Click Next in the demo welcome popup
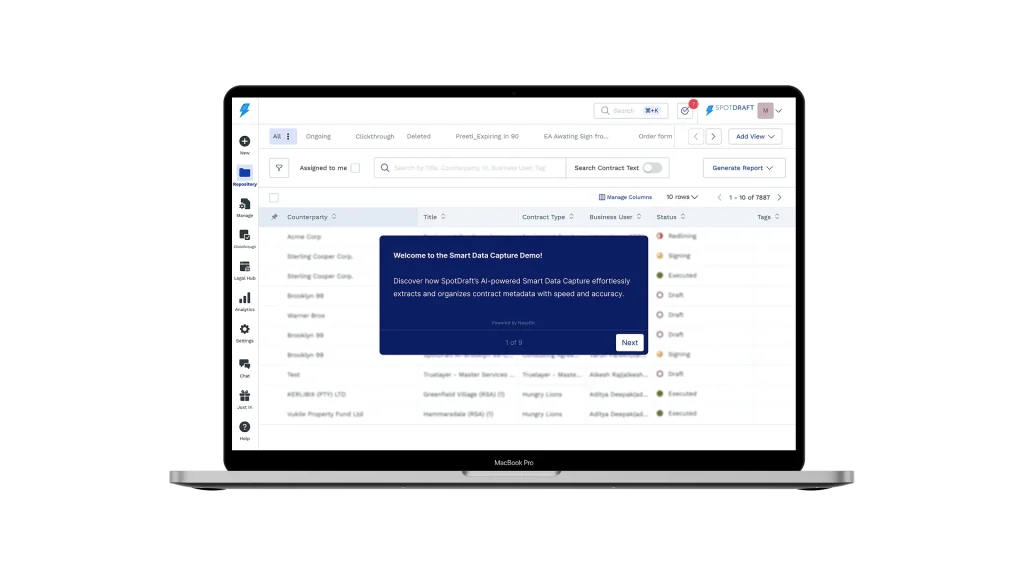1024x576 pixels. pos(630,342)
